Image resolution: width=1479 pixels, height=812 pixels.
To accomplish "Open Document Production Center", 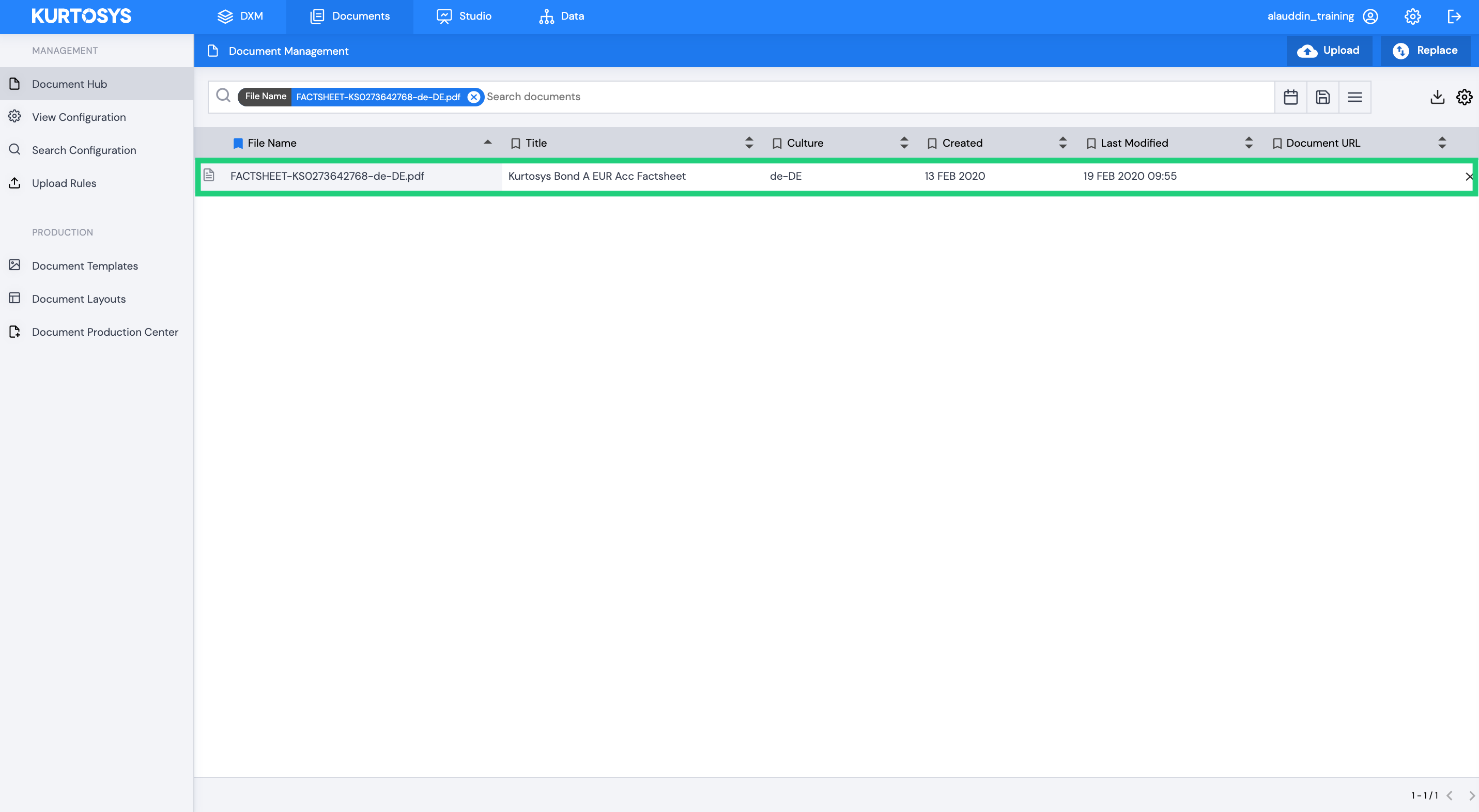I will (x=97, y=332).
